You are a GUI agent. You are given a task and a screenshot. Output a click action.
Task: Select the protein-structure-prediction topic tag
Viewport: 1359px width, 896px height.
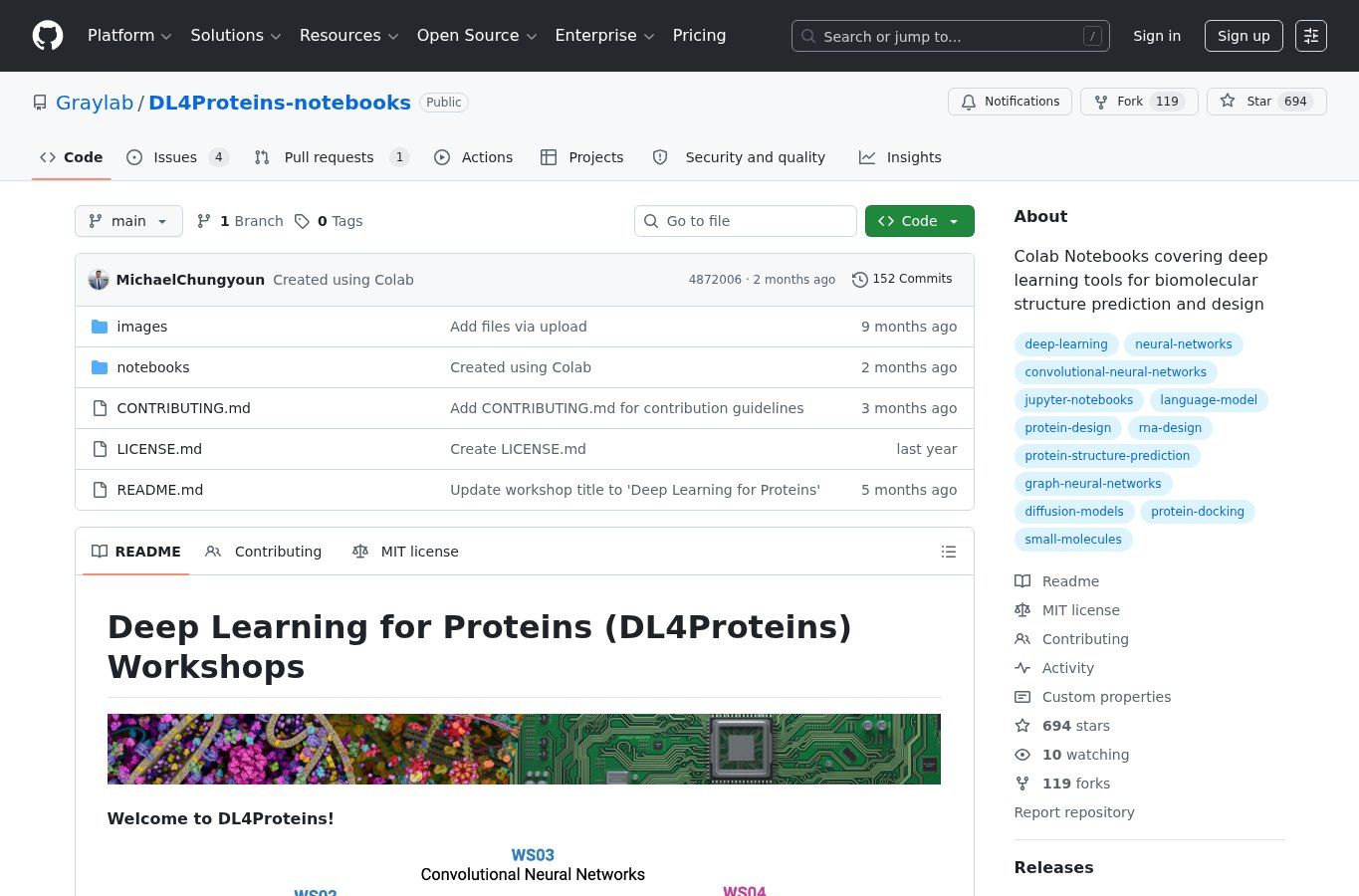(x=1108, y=456)
